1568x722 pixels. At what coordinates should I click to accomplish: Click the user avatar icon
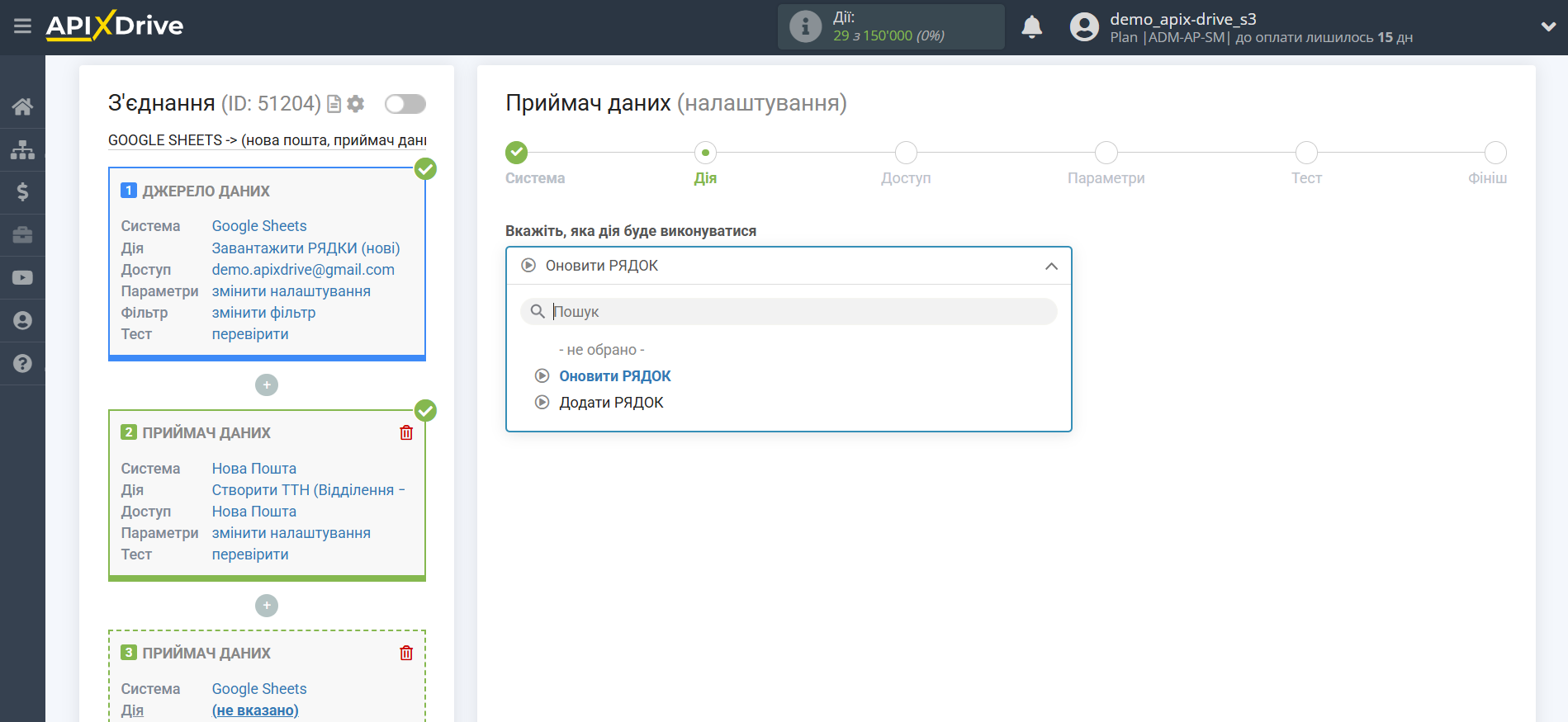tap(1084, 27)
